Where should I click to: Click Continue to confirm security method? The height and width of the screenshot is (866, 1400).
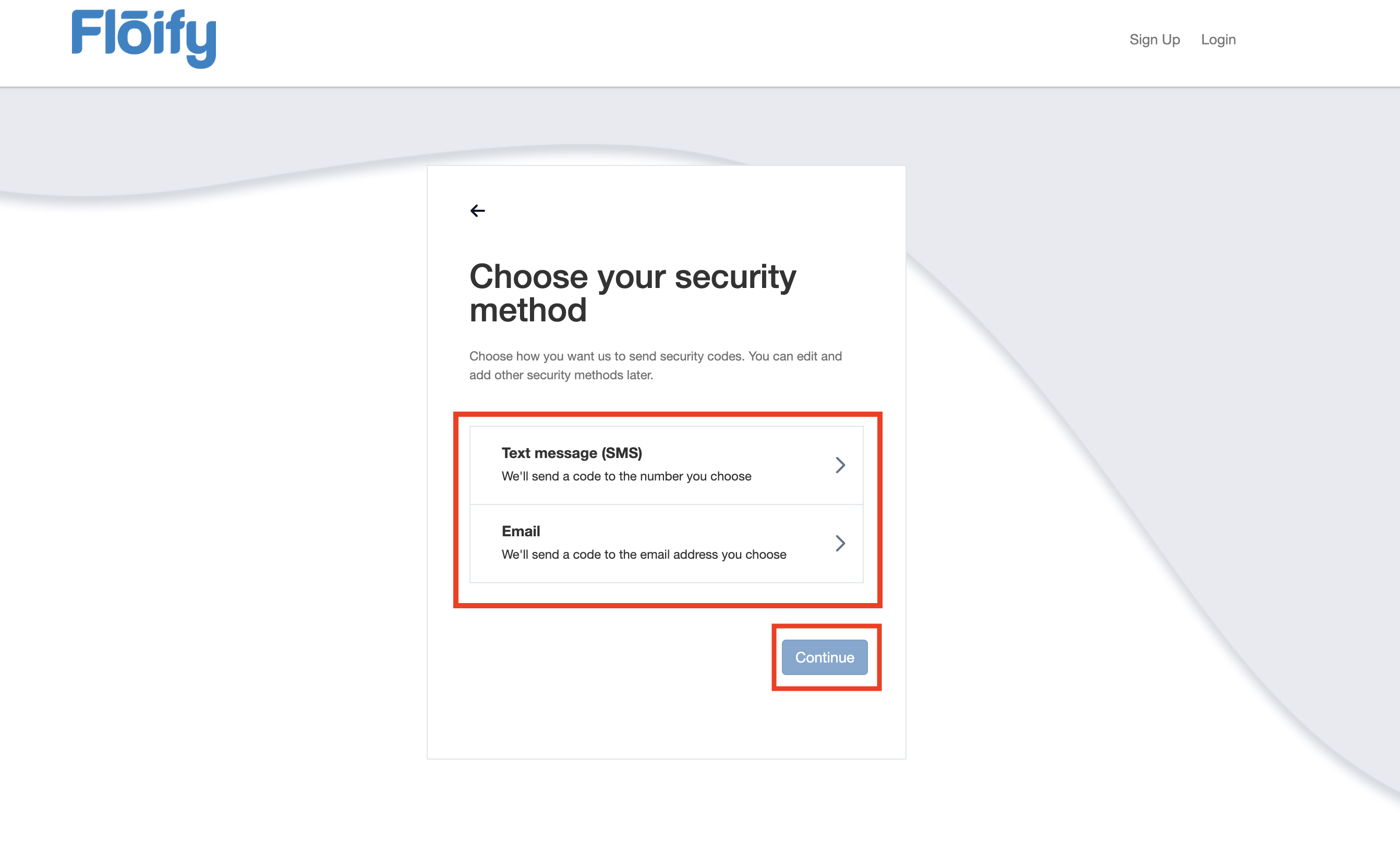(824, 657)
